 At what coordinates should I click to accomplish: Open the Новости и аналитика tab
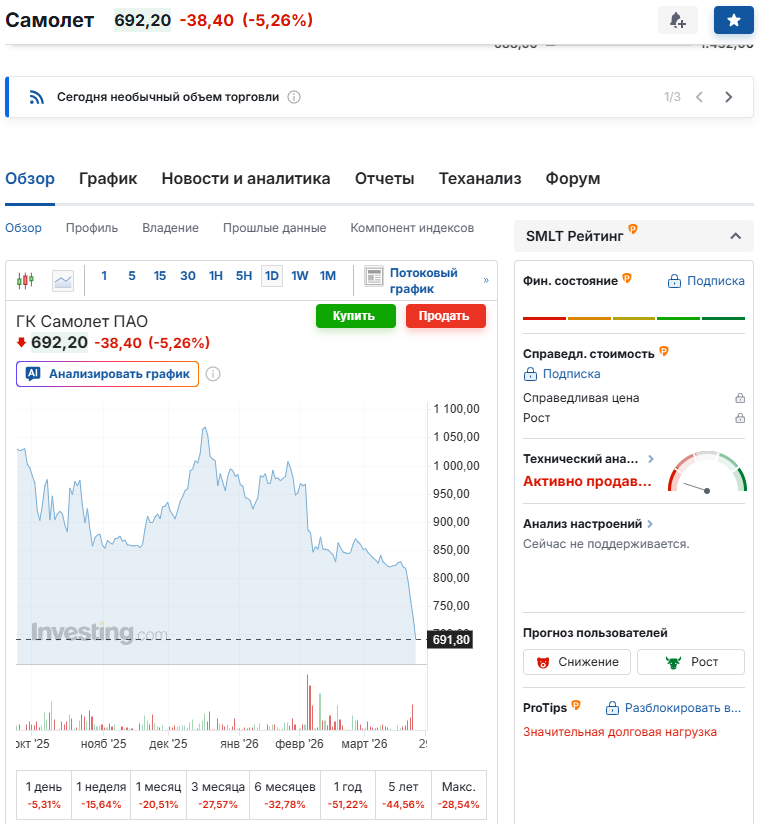(246, 179)
